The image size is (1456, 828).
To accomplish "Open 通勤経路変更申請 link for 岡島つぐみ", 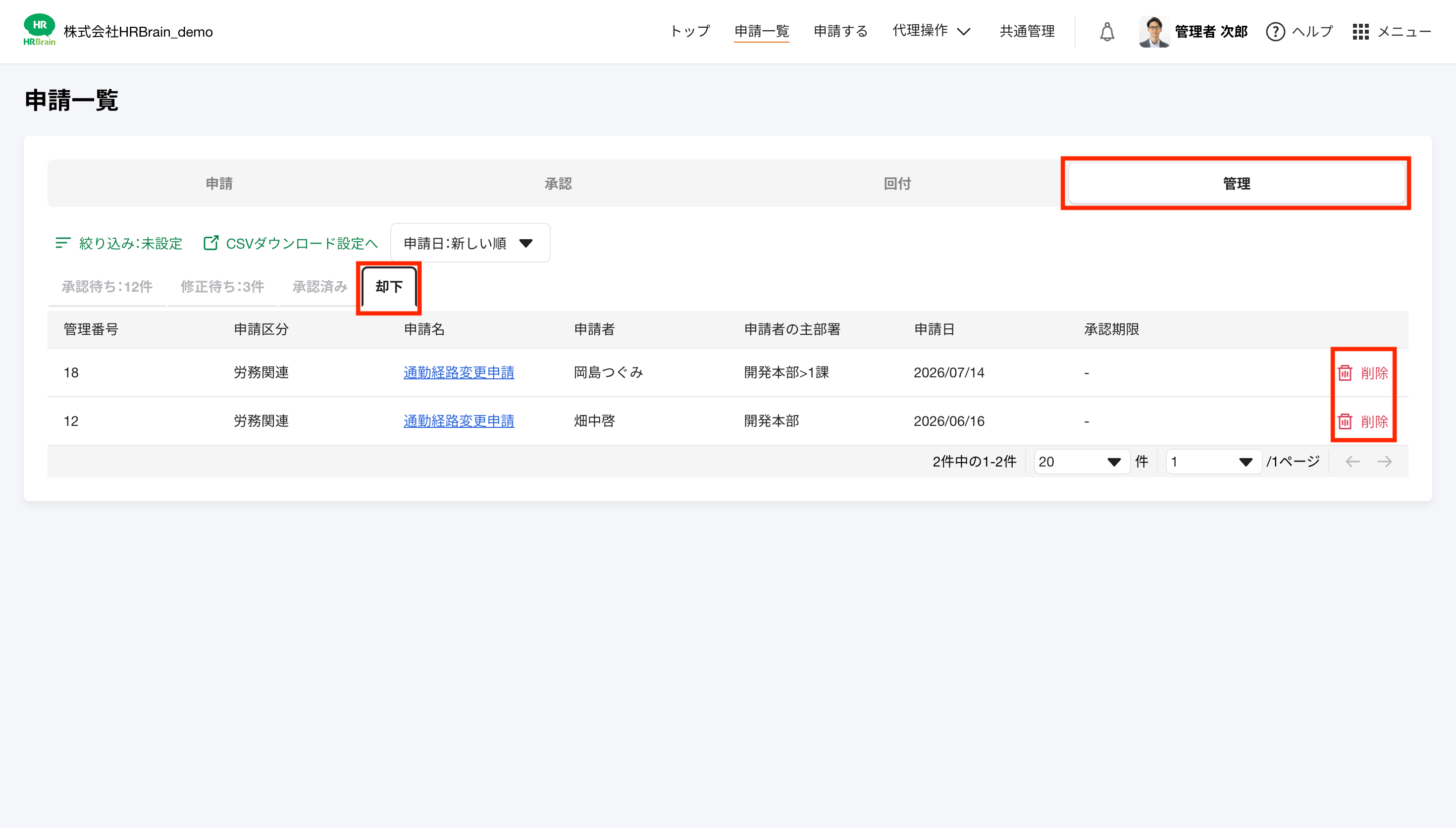I will (x=458, y=372).
